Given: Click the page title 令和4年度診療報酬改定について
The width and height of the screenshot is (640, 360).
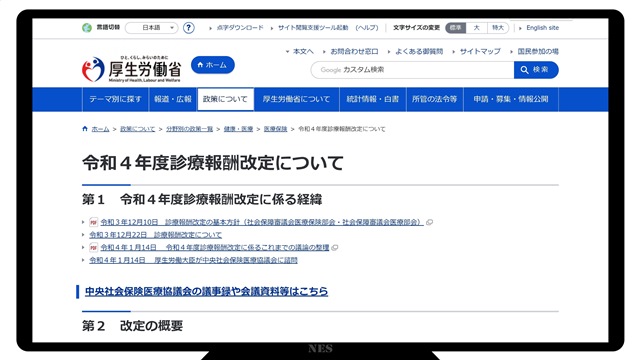Looking at the screenshot, I should coord(213,163).
